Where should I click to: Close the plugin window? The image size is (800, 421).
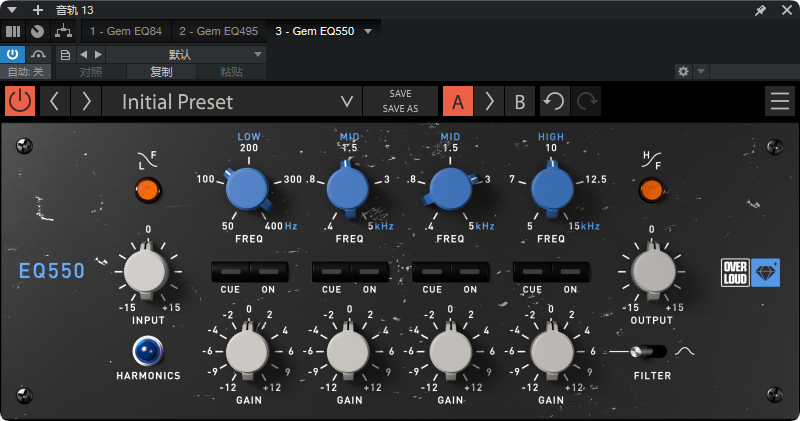787,10
